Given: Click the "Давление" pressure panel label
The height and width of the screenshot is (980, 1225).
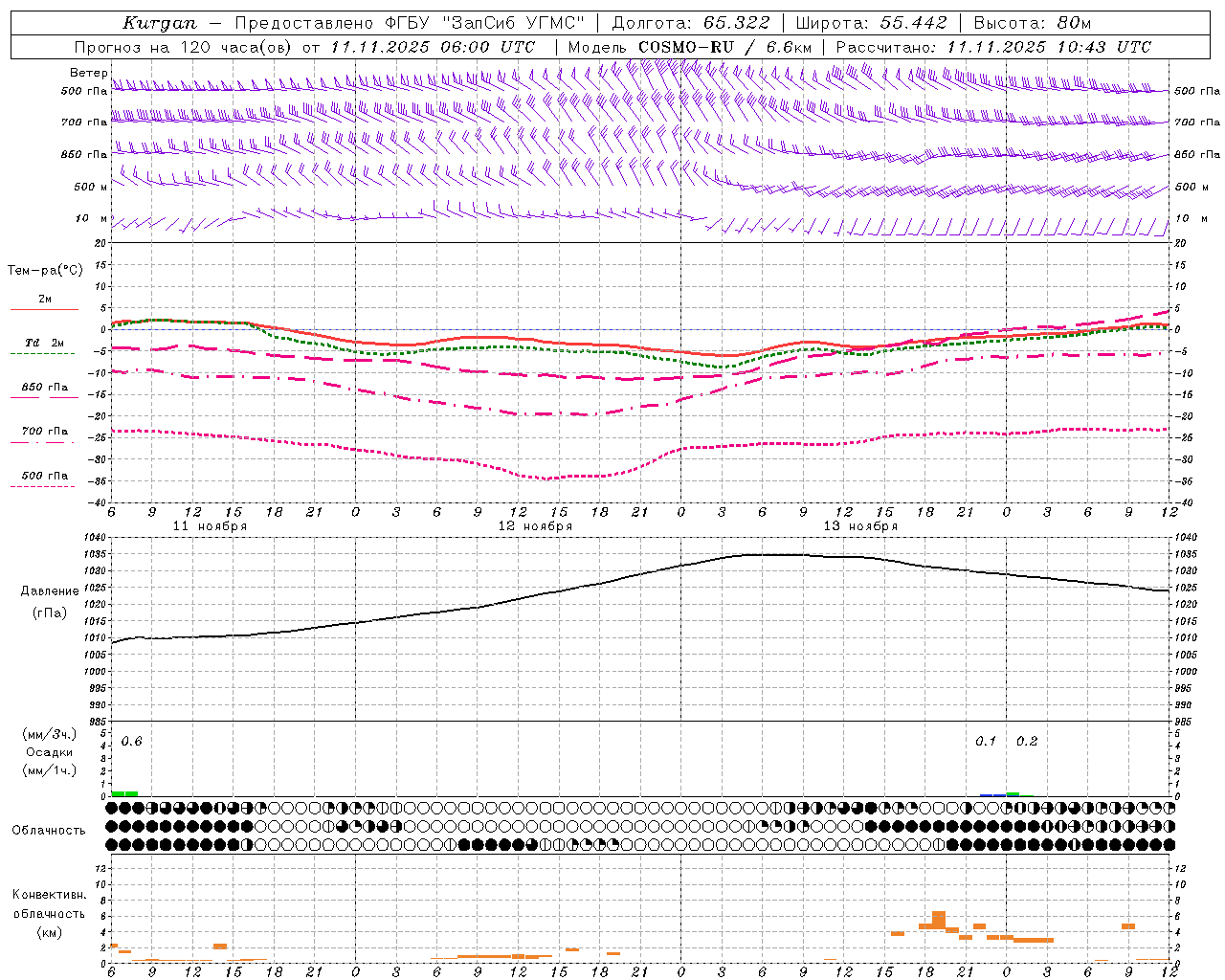Looking at the screenshot, I should pyautogui.click(x=49, y=591).
